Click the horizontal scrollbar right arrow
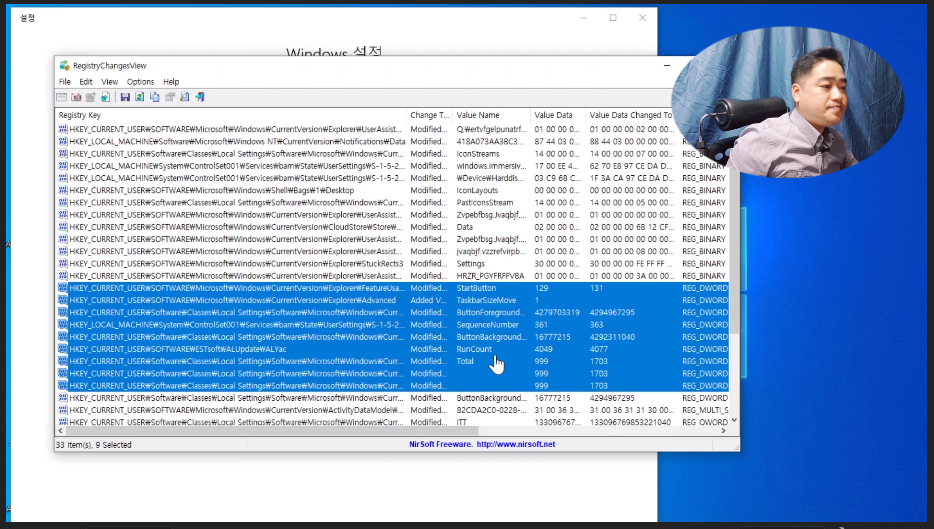Viewport: 934px width, 529px height. click(x=724, y=430)
